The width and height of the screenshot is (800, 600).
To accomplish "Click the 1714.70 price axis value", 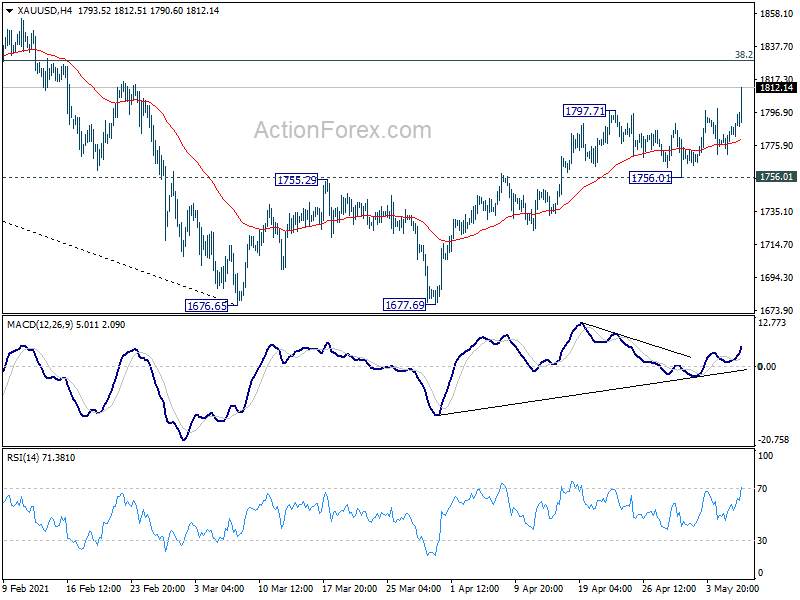I will click(x=776, y=244).
